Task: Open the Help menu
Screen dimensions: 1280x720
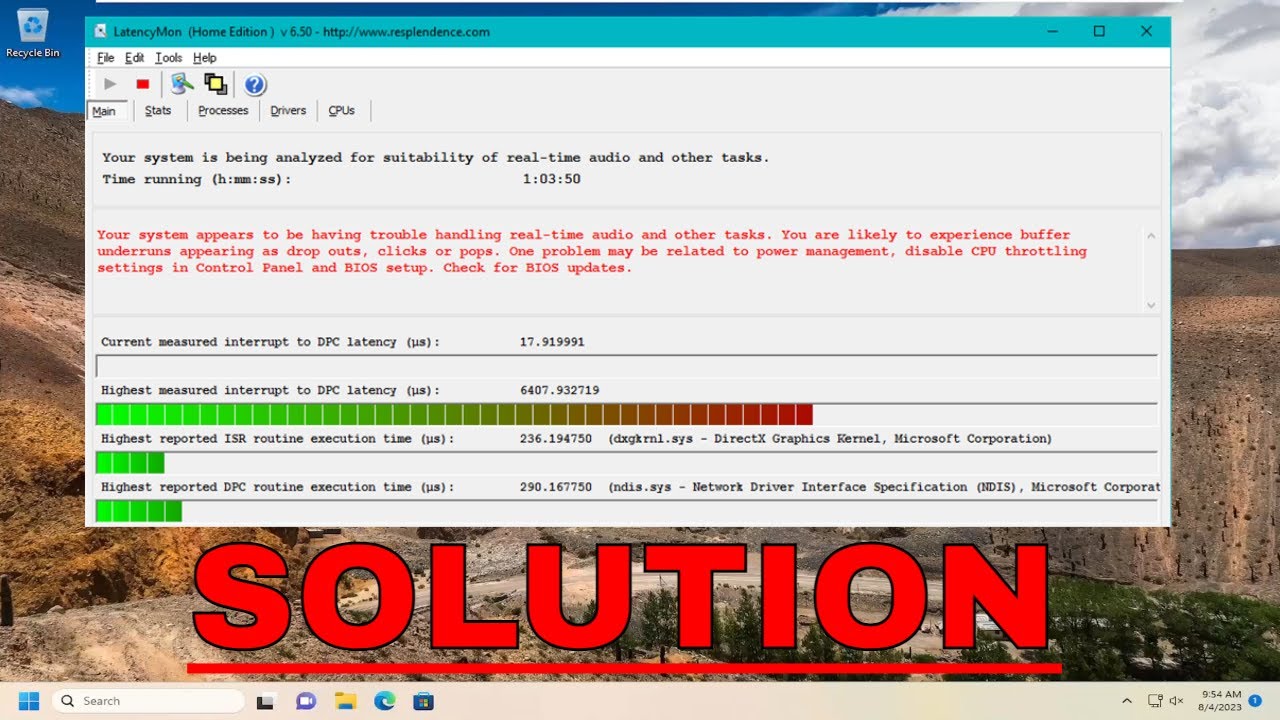Action: click(x=204, y=58)
